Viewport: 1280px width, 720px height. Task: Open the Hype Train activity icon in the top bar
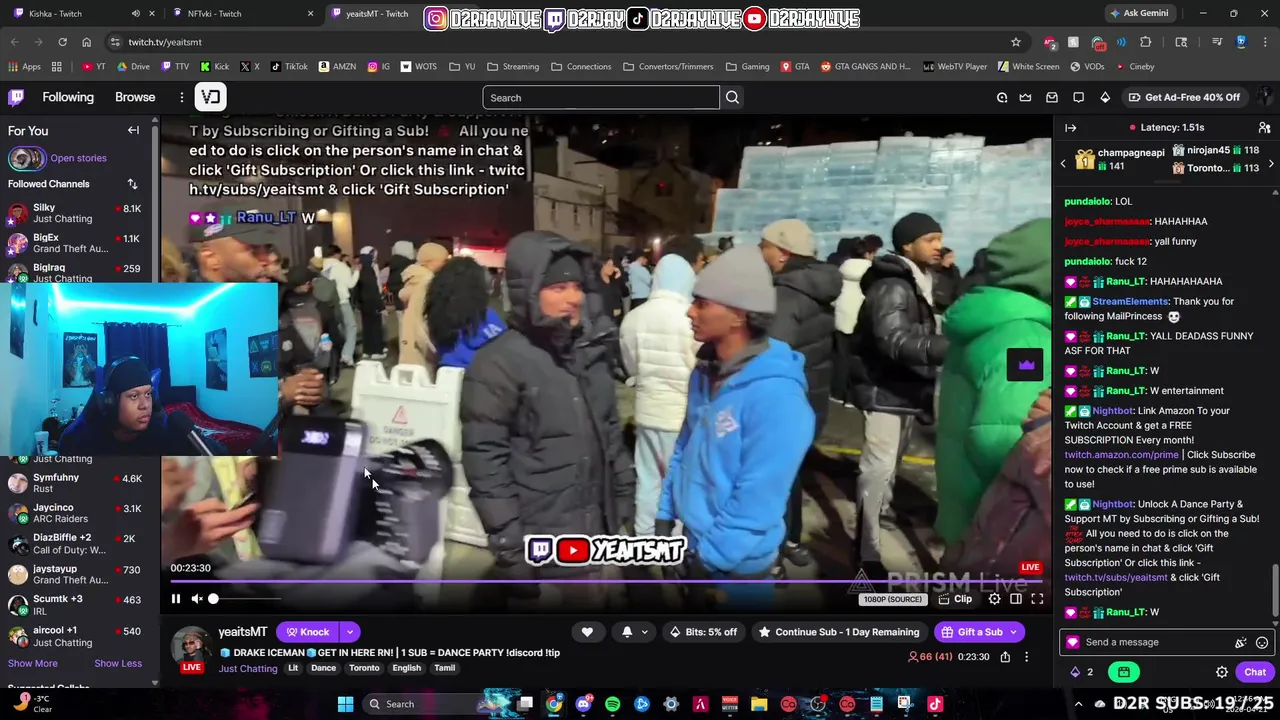(1002, 97)
